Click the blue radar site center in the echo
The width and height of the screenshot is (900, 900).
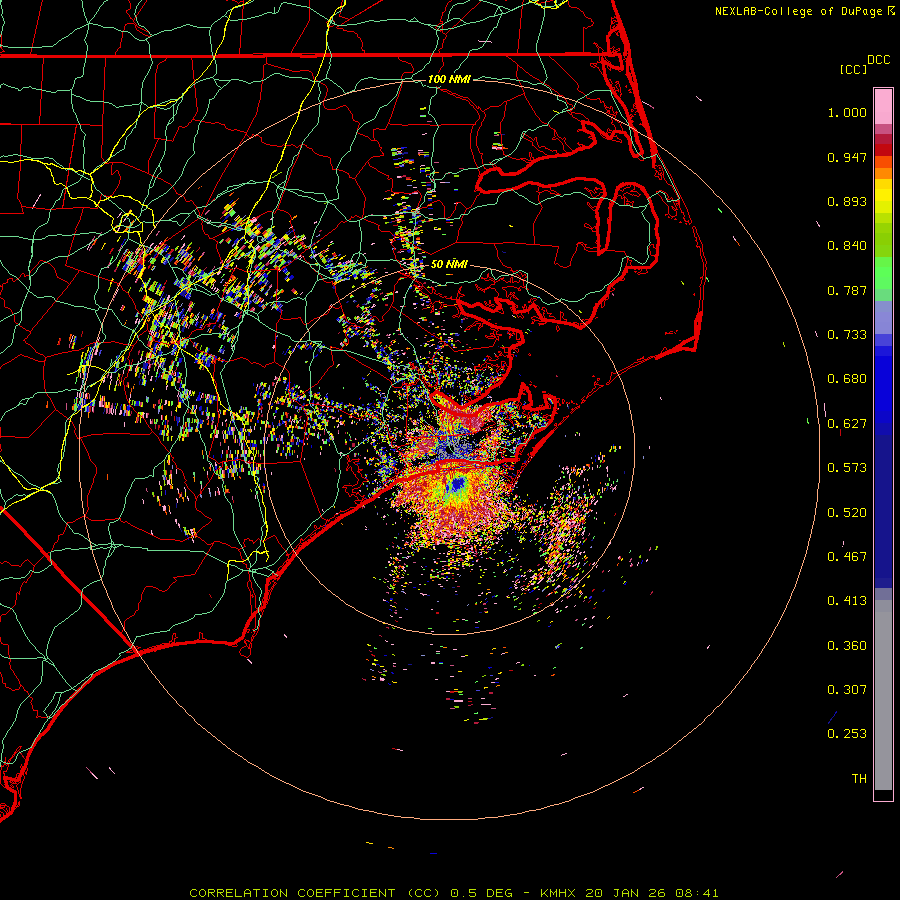(x=457, y=485)
